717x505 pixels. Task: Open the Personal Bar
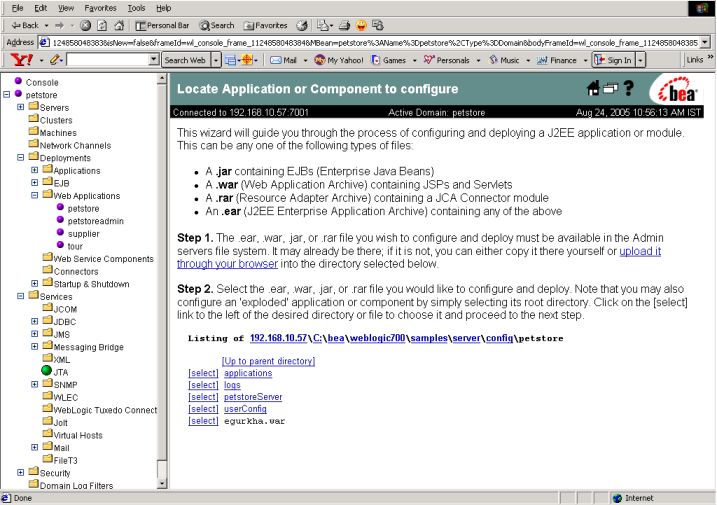coord(162,26)
